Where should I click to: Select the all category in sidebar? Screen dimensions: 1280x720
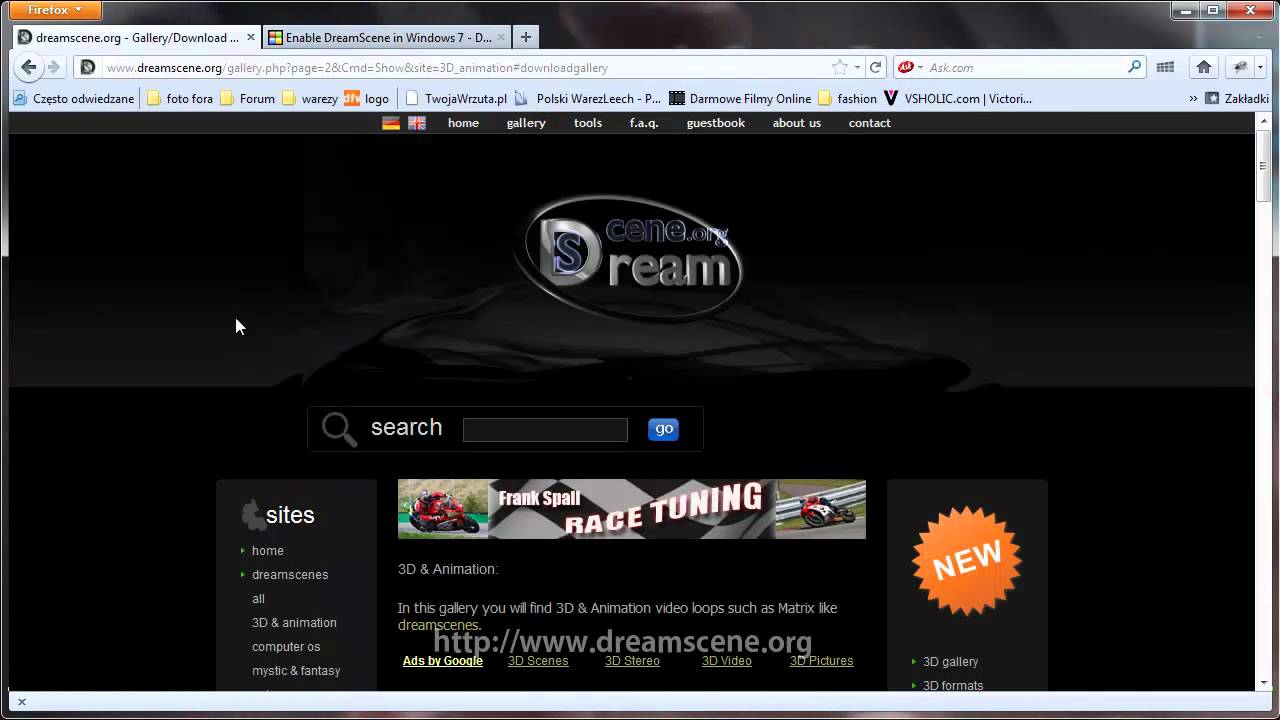pyautogui.click(x=258, y=599)
